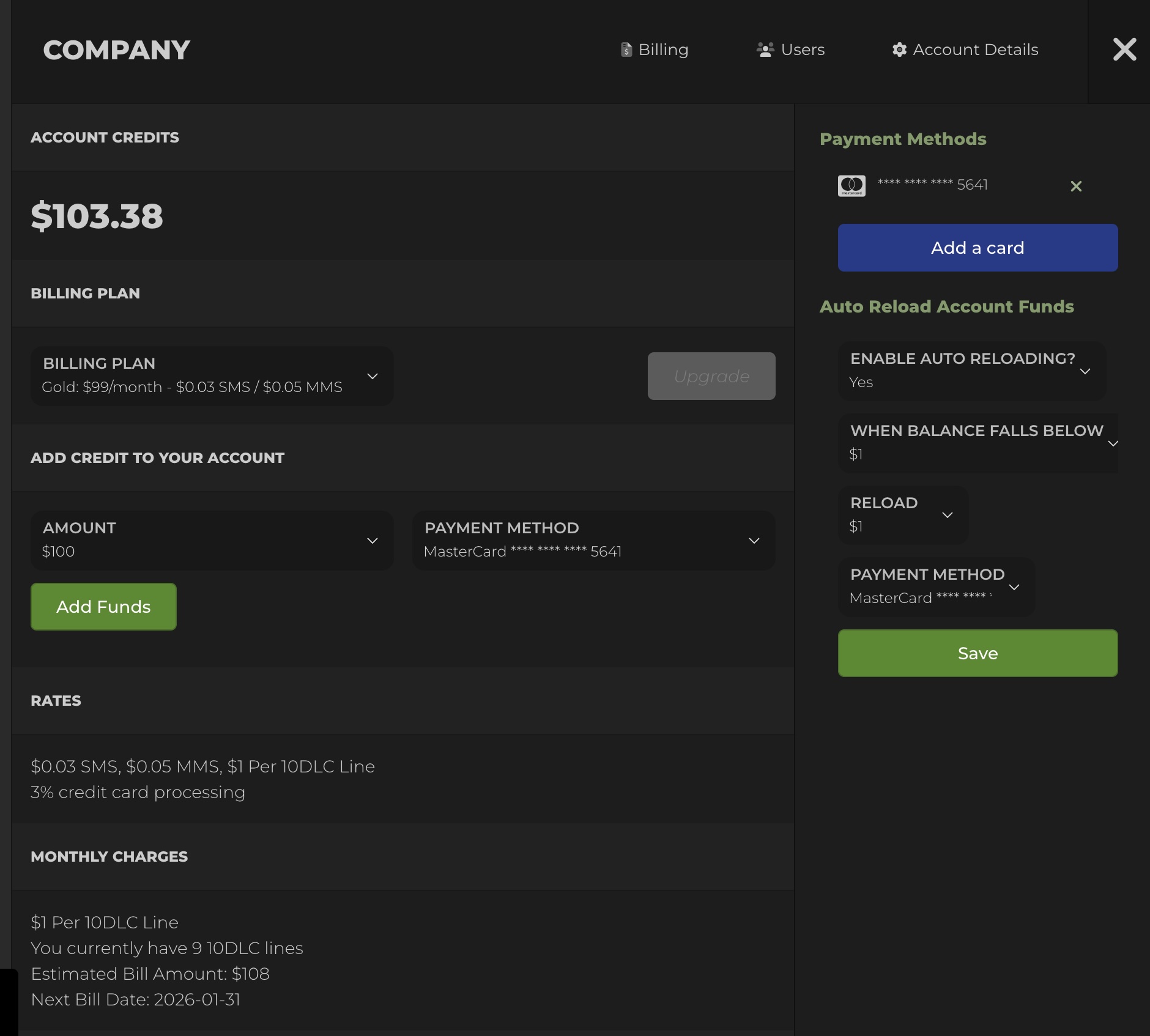Viewport: 1150px width, 1036px height.
Task: Save the auto reload settings
Action: coord(977,653)
